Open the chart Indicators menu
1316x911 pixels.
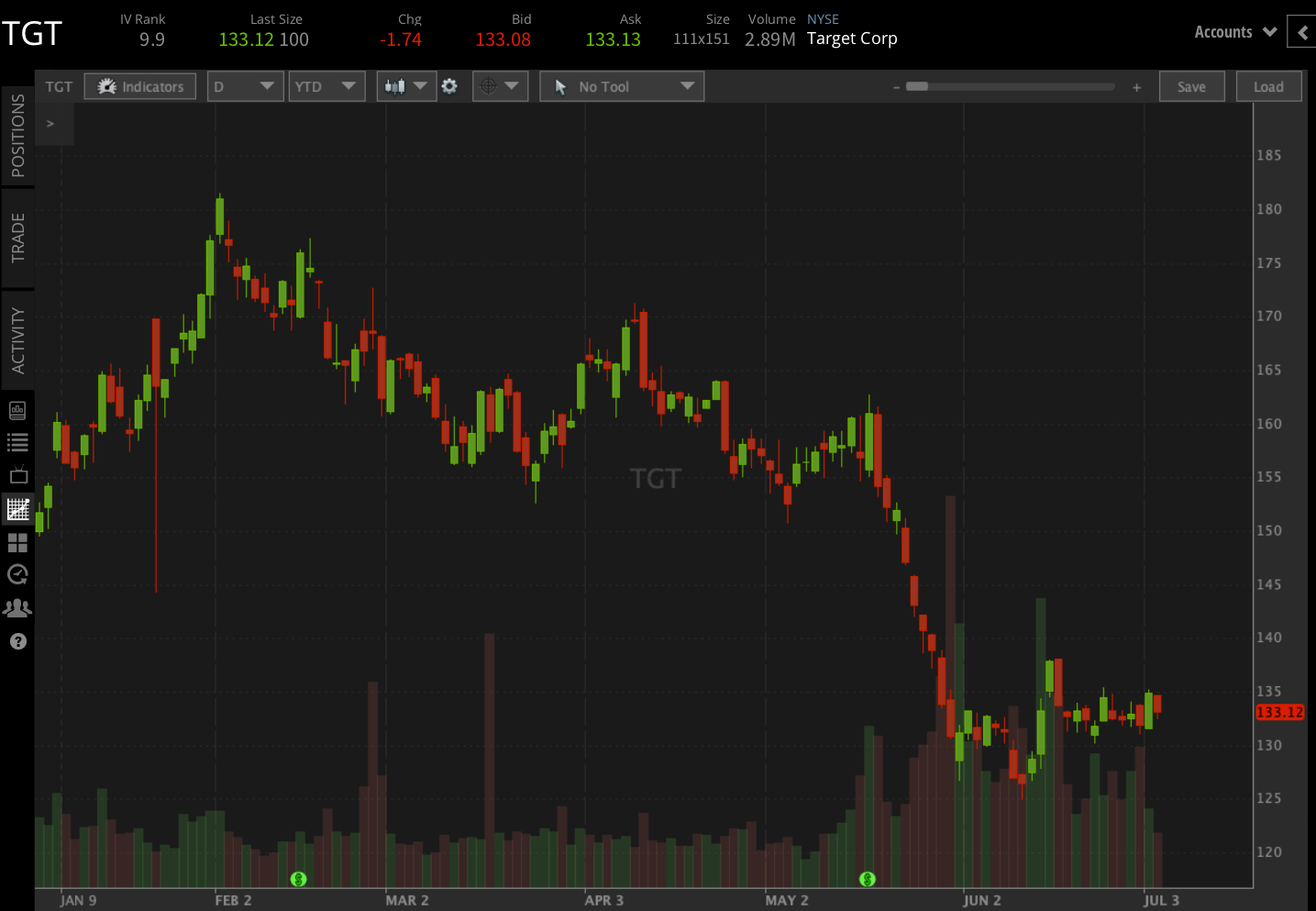[x=139, y=86]
